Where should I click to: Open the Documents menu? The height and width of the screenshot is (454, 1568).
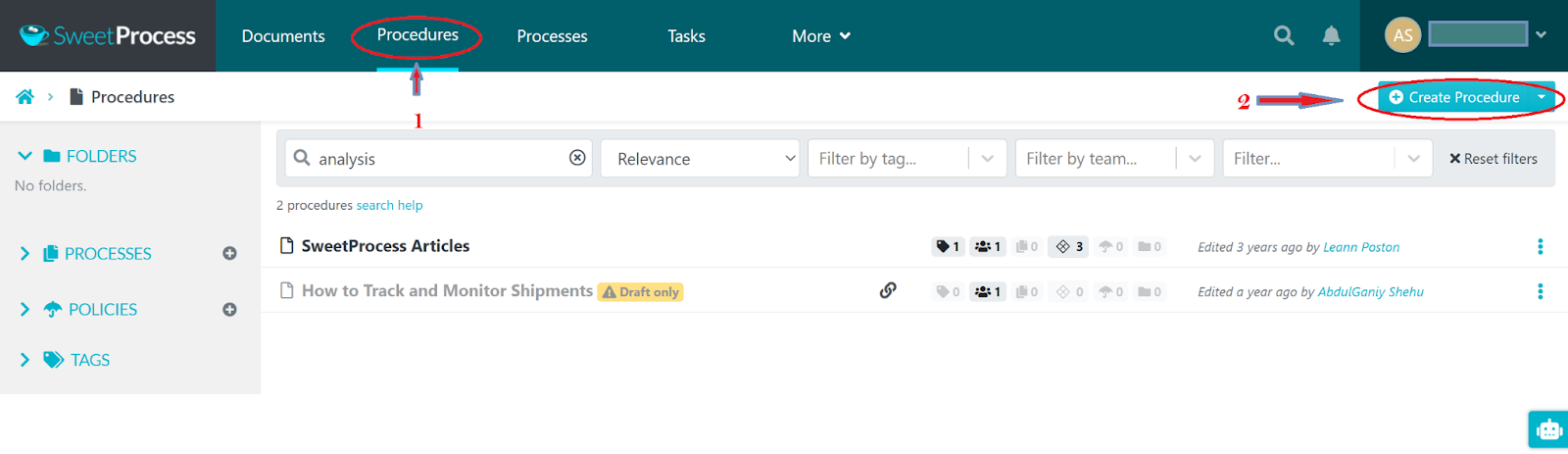pyautogui.click(x=283, y=36)
